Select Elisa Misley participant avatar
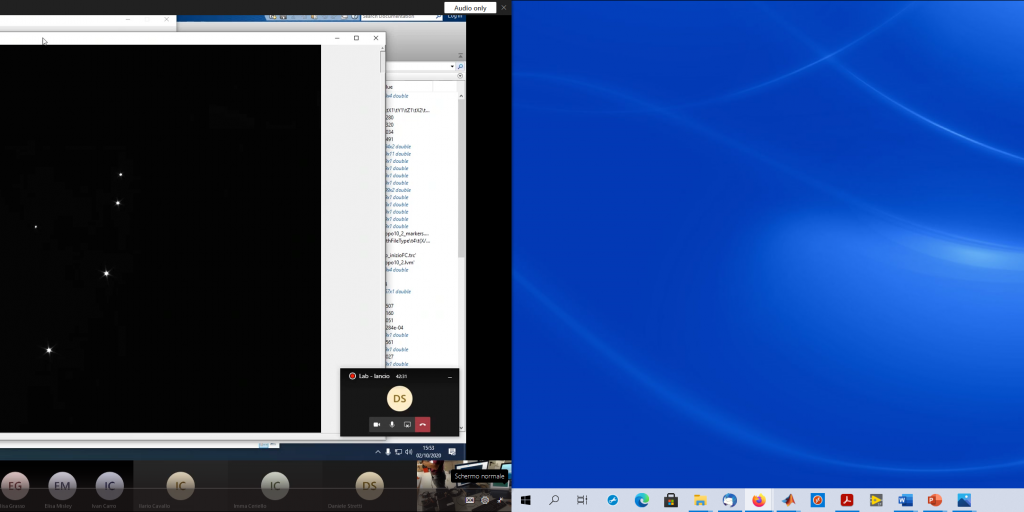1024x512 pixels. point(62,486)
